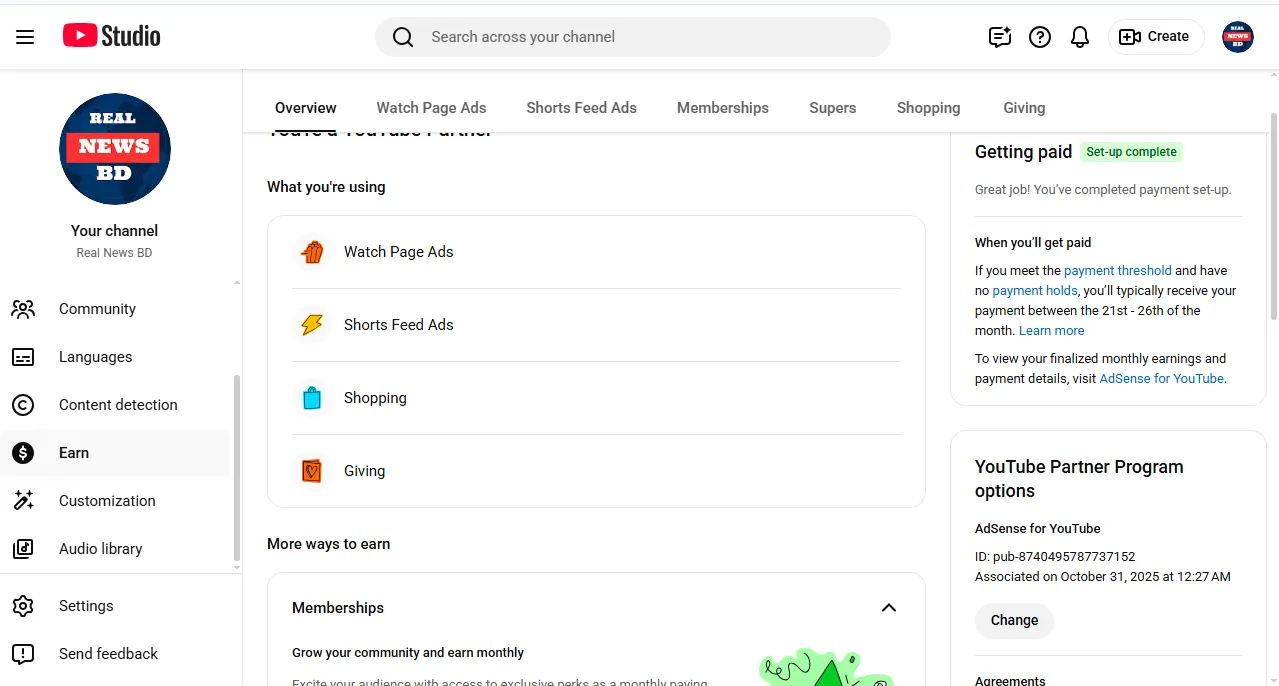Open the Shopping row in What you're using
The height and width of the screenshot is (686, 1279).
tap(596, 398)
